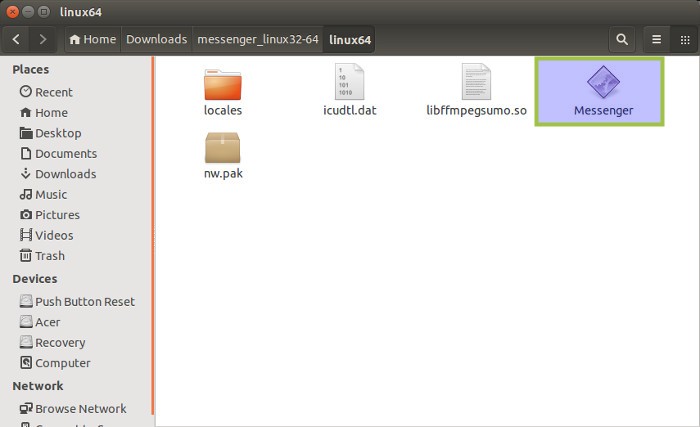Switch to list view

(656, 39)
